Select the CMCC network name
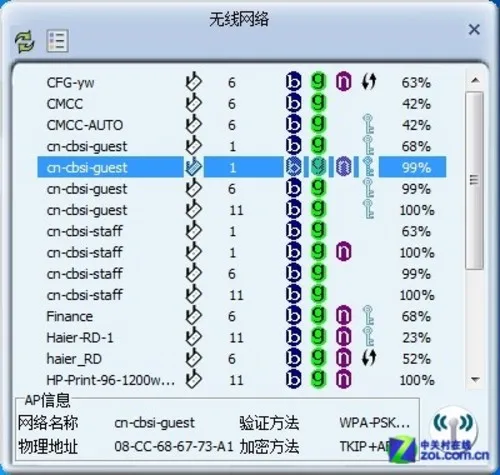 pos(65,104)
